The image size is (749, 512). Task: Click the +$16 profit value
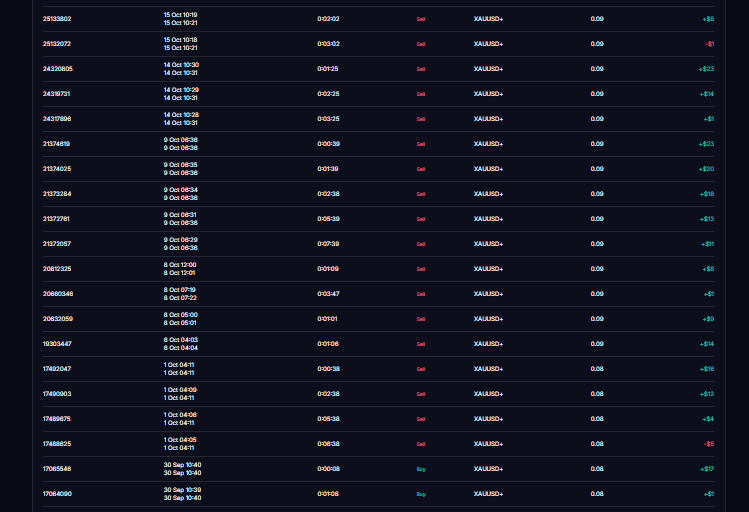pos(706,369)
